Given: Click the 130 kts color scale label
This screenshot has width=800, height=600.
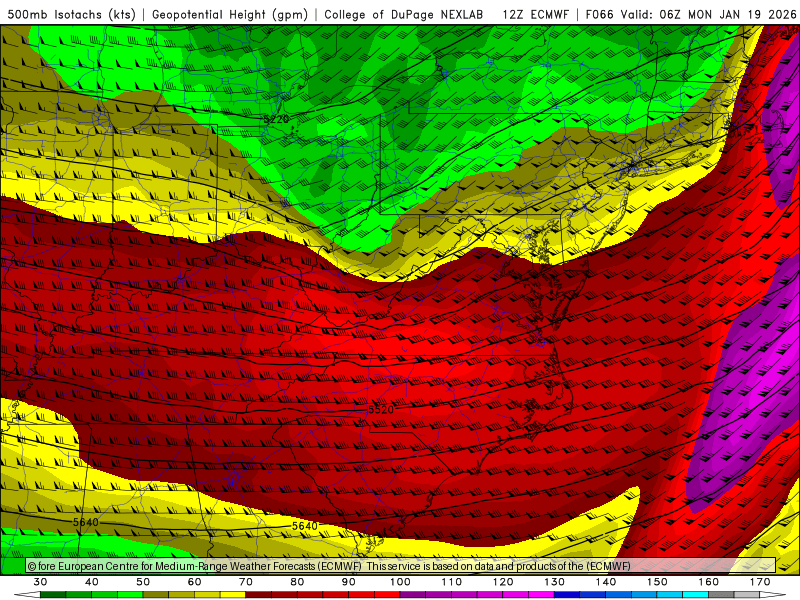Looking at the screenshot, I should click(554, 582).
